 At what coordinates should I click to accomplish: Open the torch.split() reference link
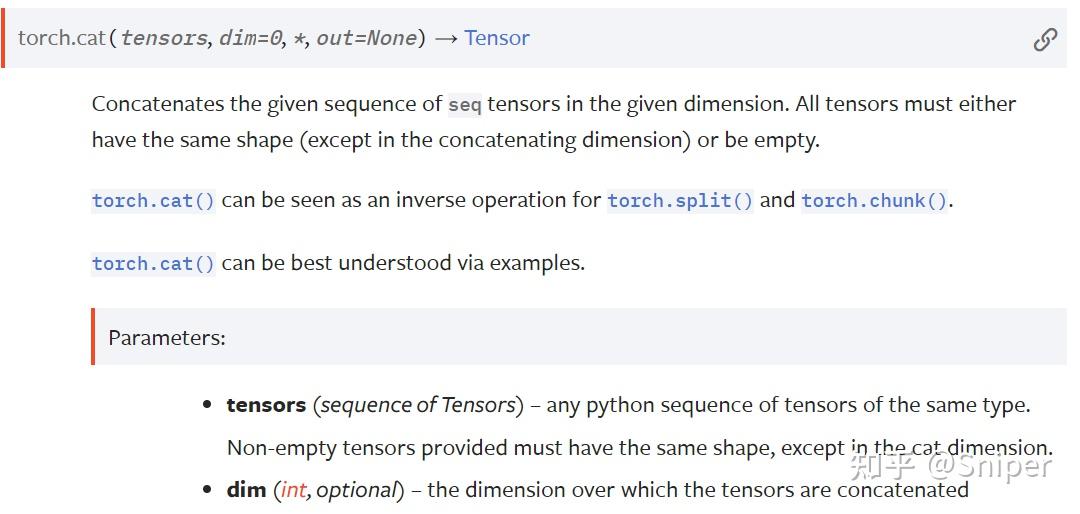point(680,200)
